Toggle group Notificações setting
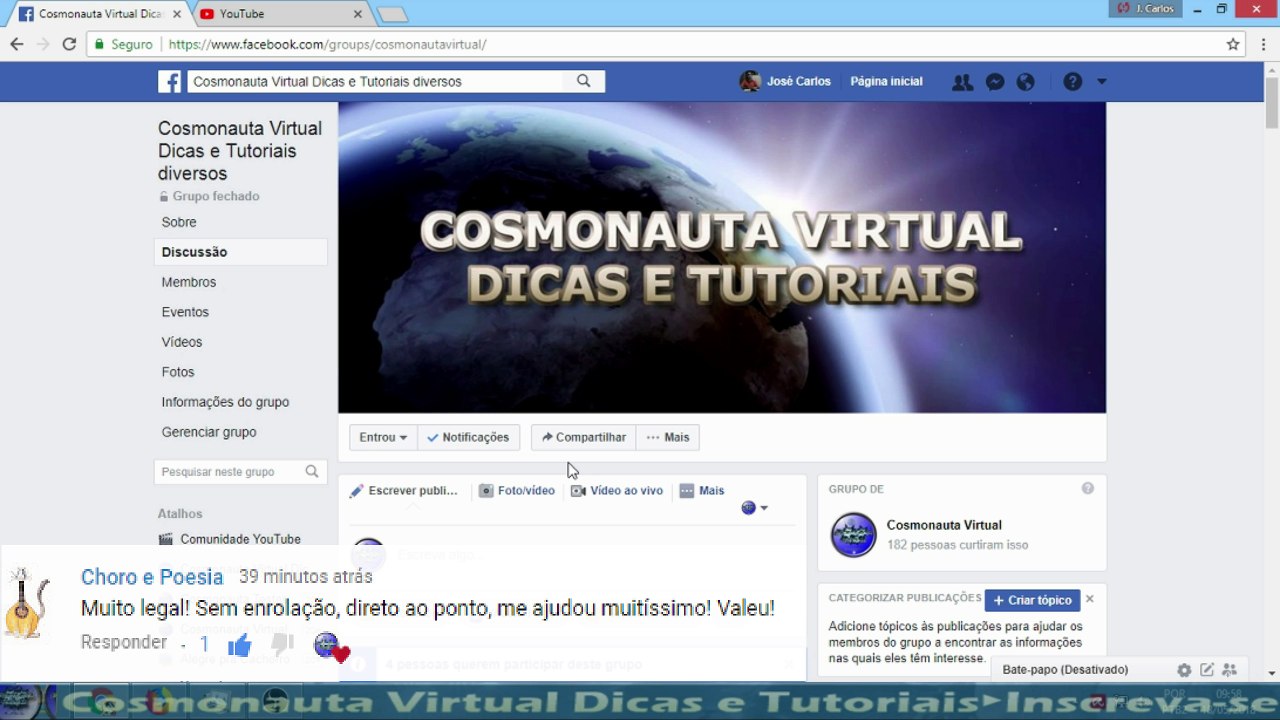The height and width of the screenshot is (720, 1280). (x=468, y=437)
